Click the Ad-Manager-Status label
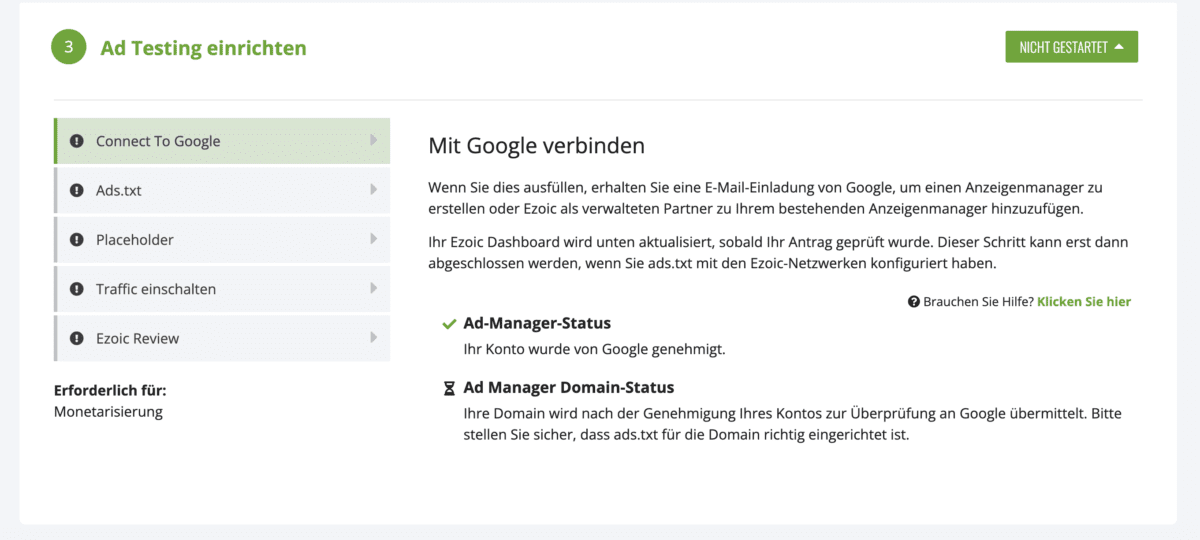This screenshot has height=540, width=1200. [537, 324]
